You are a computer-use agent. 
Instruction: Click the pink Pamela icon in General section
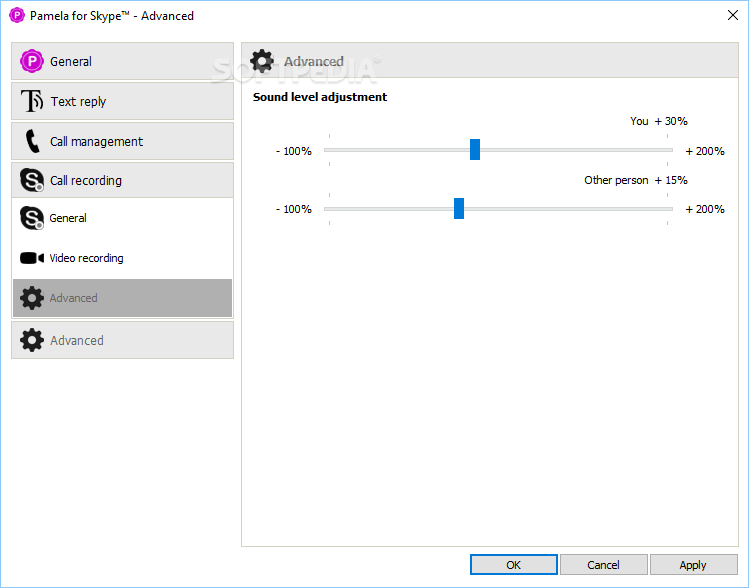(x=32, y=61)
